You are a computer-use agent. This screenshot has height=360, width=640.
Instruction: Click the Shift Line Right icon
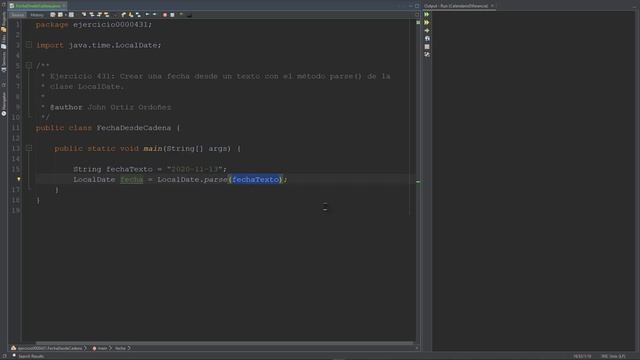[x=154, y=15]
